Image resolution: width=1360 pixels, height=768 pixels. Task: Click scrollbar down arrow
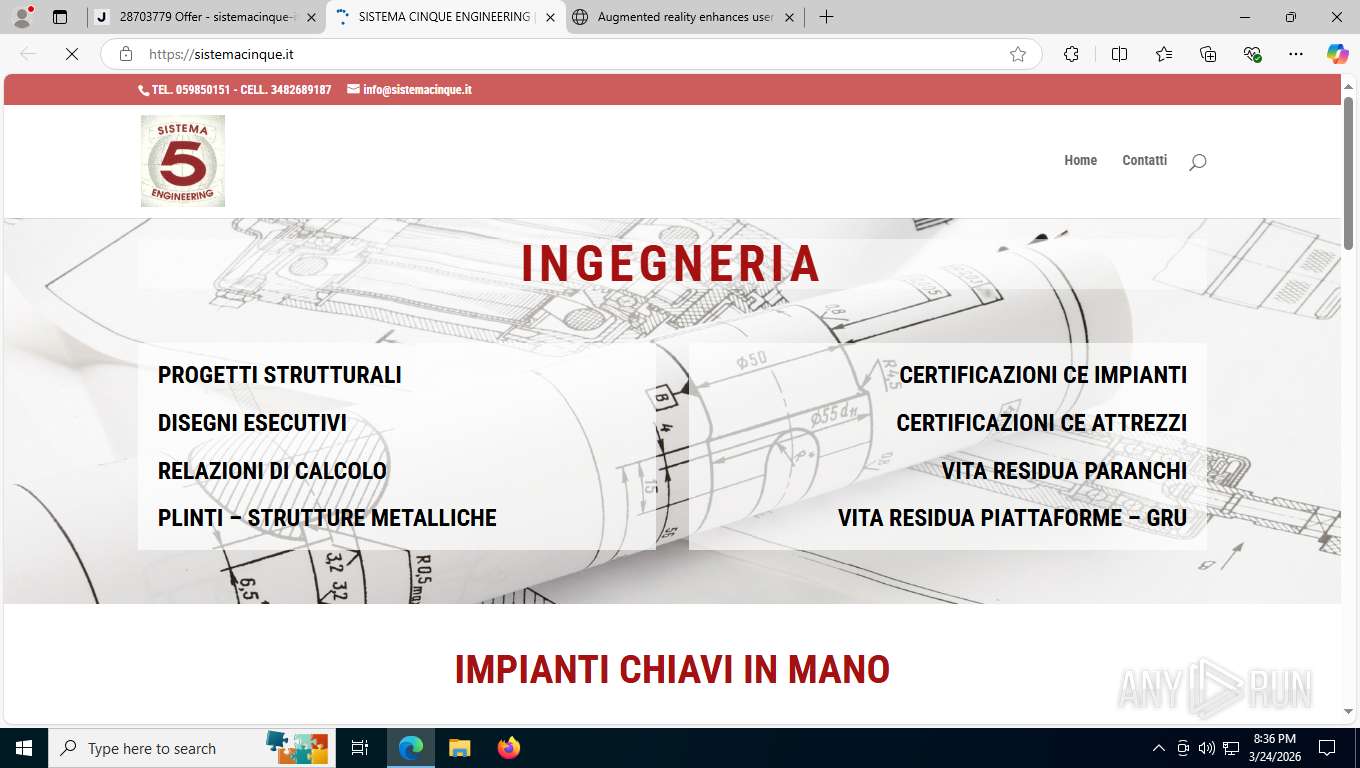tap(1348, 712)
